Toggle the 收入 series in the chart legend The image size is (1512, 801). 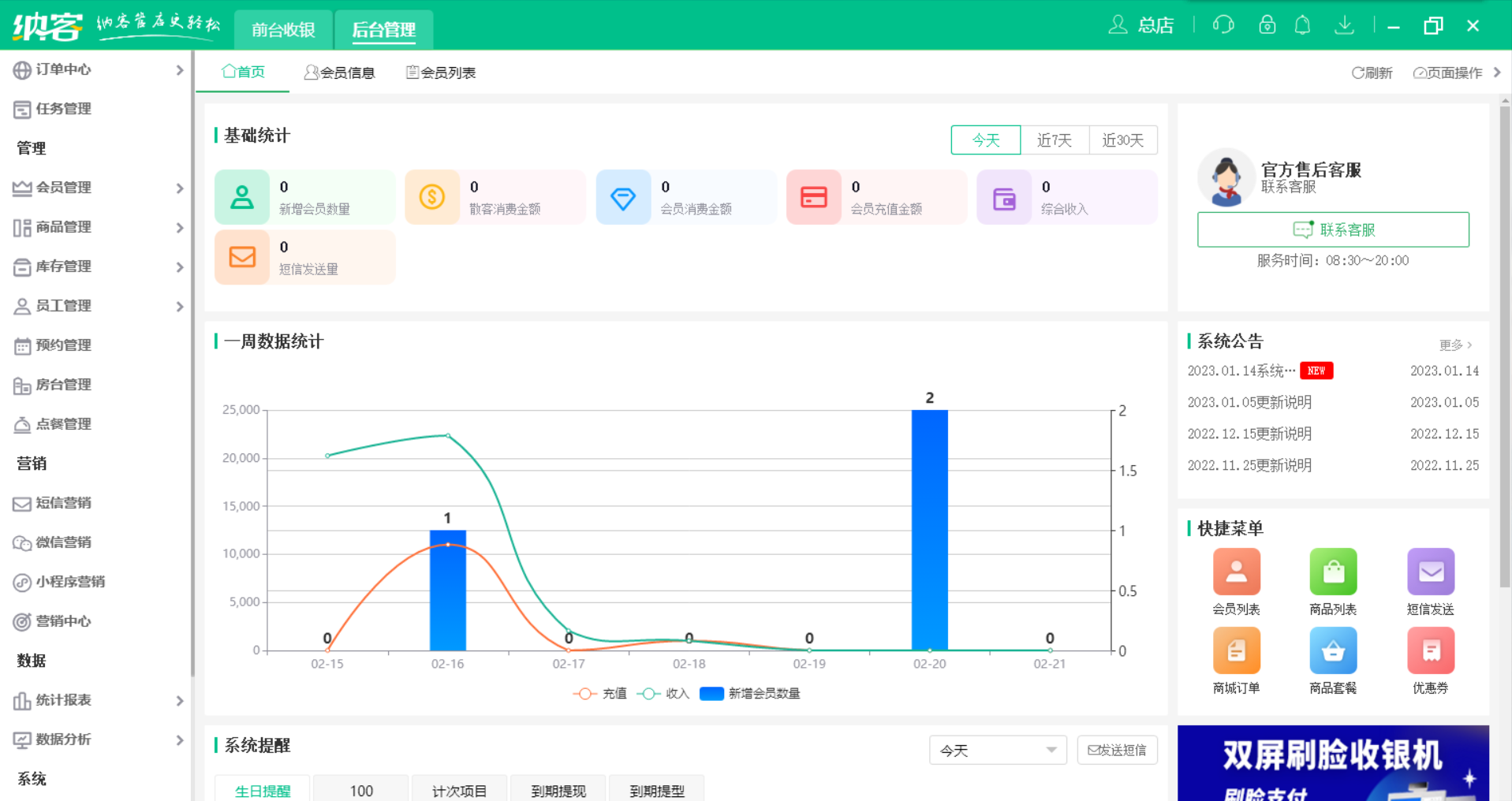[x=663, y=693]
